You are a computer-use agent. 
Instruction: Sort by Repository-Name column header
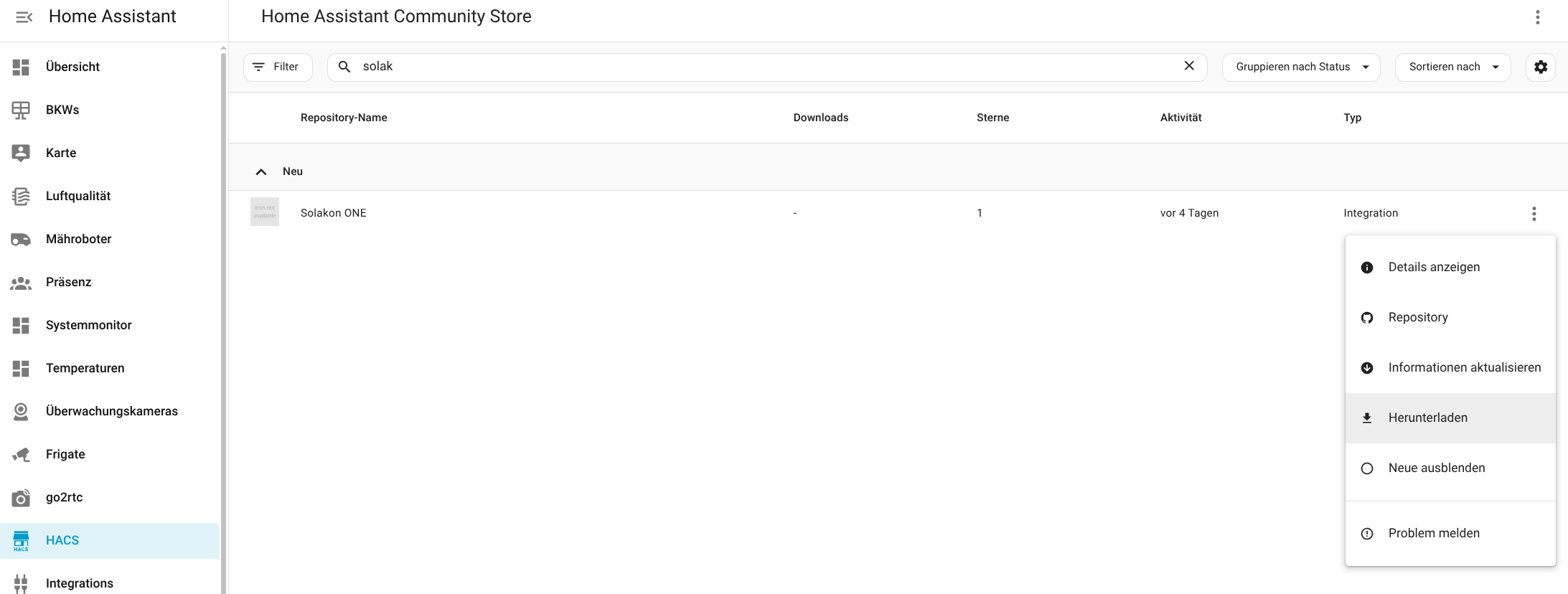coord(344,118)
